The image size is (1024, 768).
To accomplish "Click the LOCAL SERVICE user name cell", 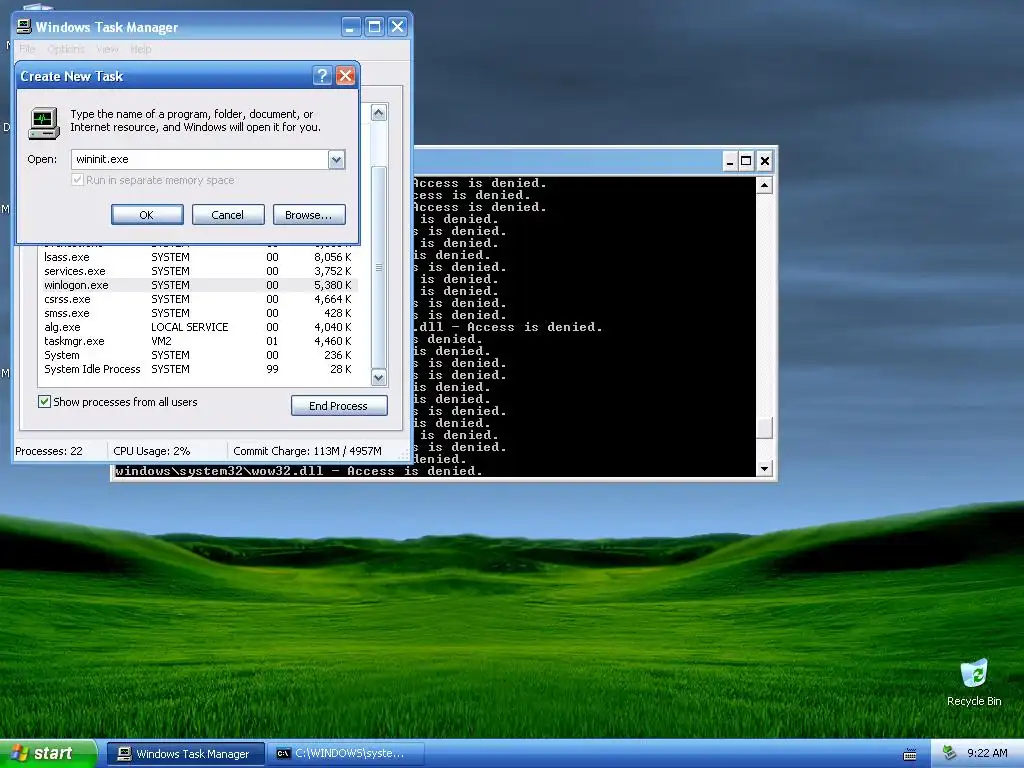I will pyautogui.click(x=190, y=327).
